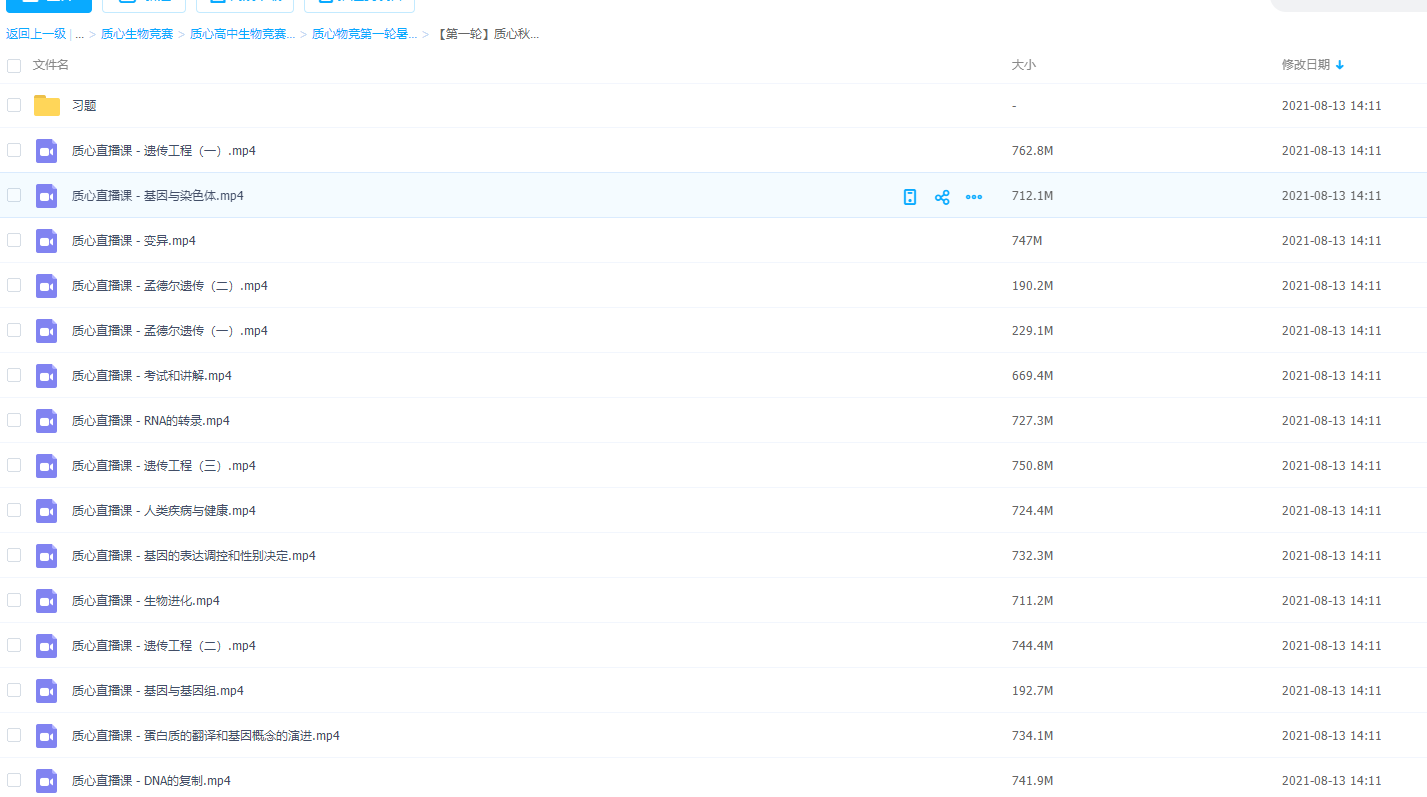Click share icon on 基因与染色体.mp4 row
This screenshot has height=797, width=1427.
[x=942, y=197]
